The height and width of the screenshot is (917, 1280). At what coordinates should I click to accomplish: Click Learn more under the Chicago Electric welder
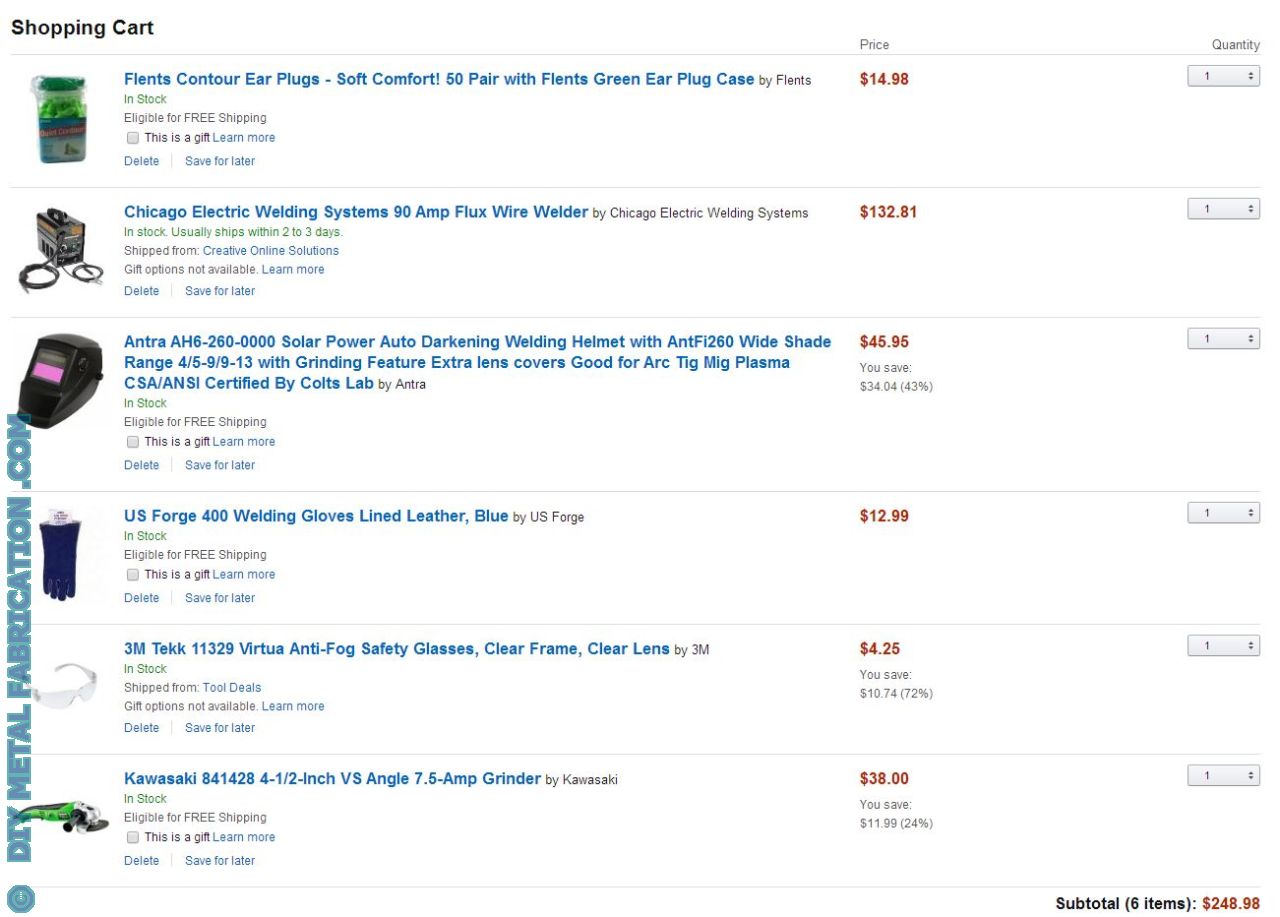pyautogui.click(x=293, y=270)
